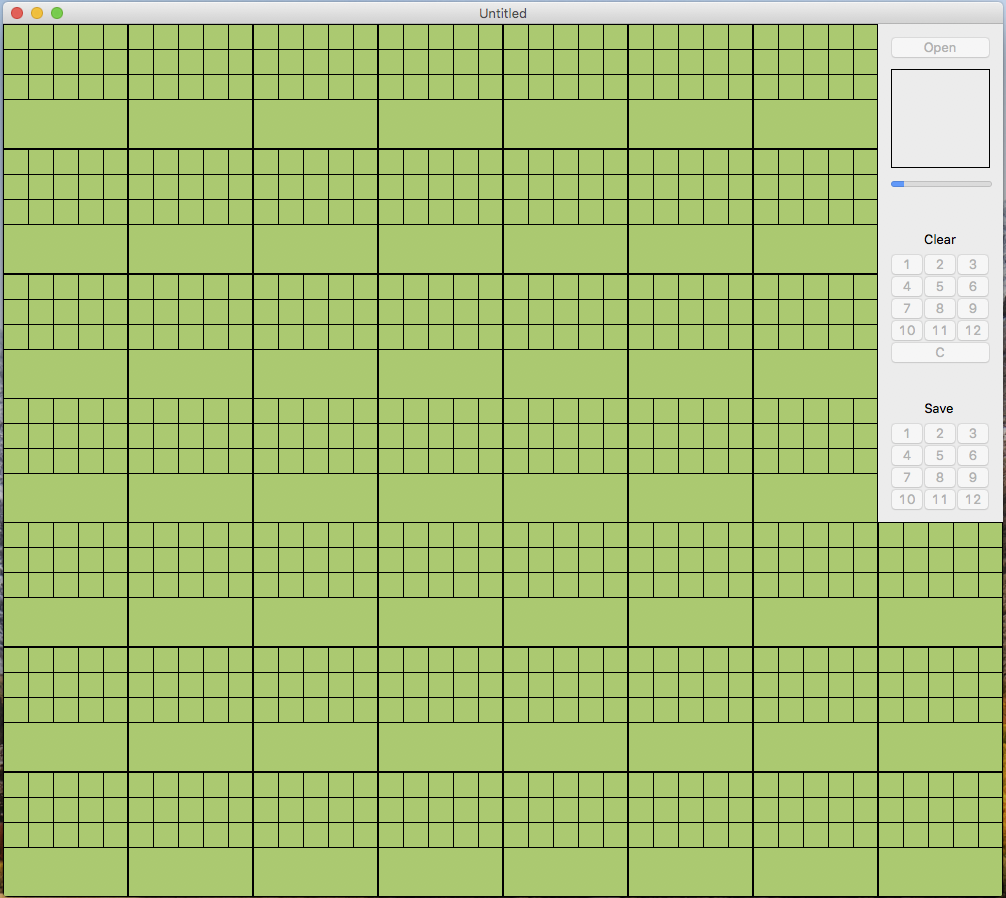Click the blue slider under the preview

(x=941, y=184)
